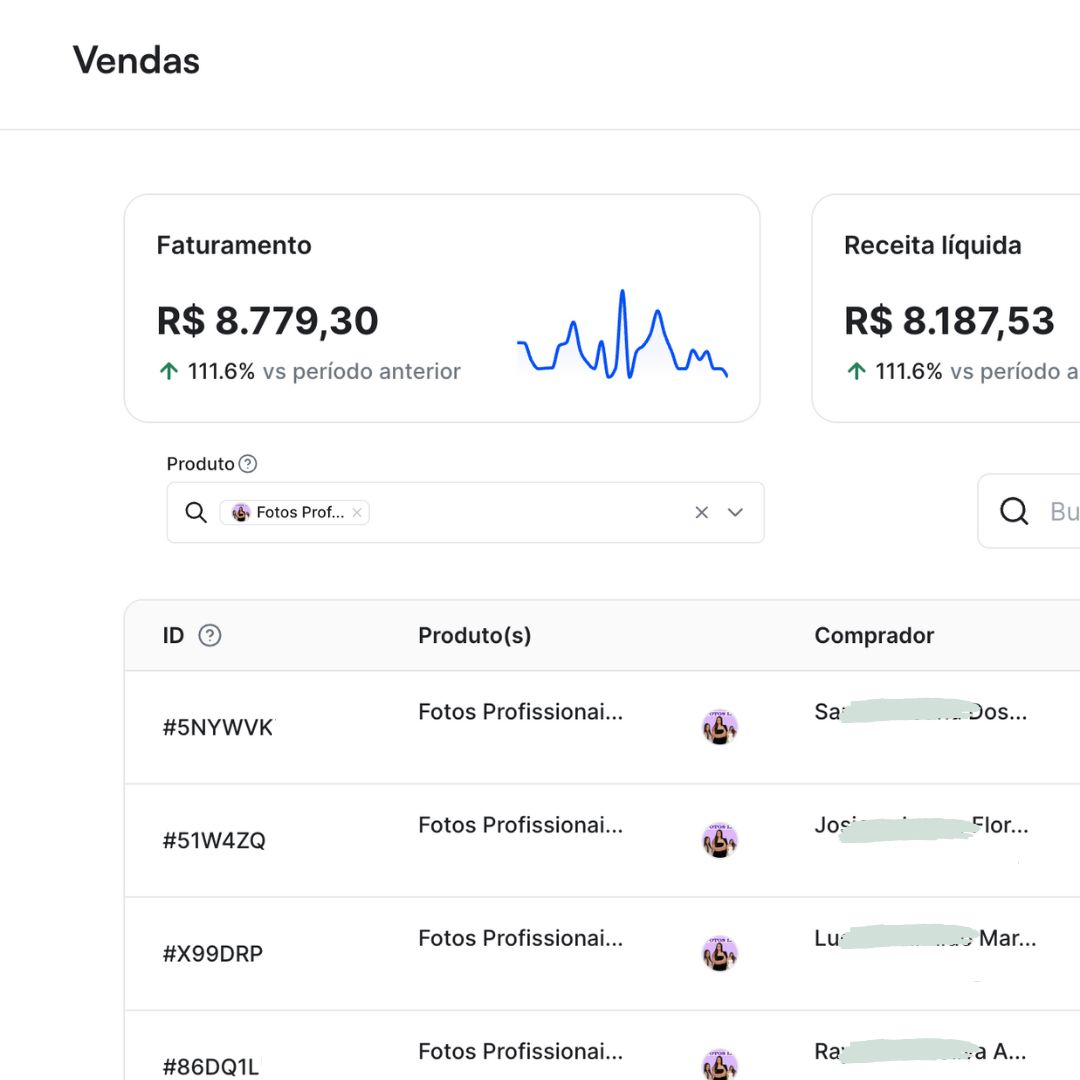The height and width of the screenshot is (1080, 1080).
Task: Click the Comprador column header
Action: 874,635
